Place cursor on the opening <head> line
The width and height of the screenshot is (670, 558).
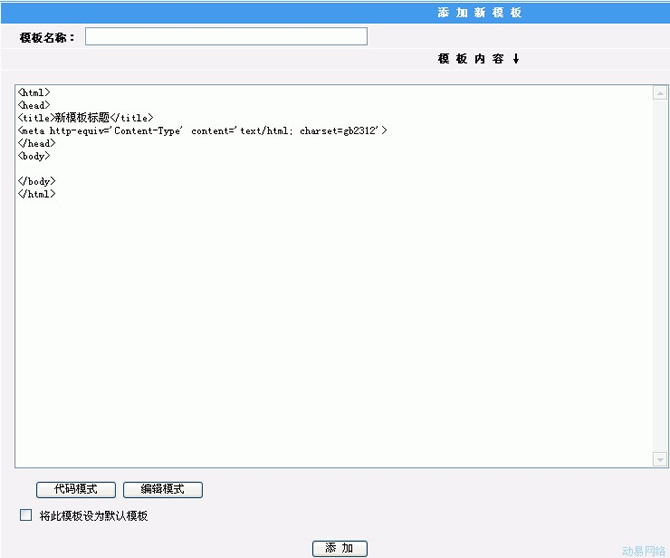pos(34,105)
